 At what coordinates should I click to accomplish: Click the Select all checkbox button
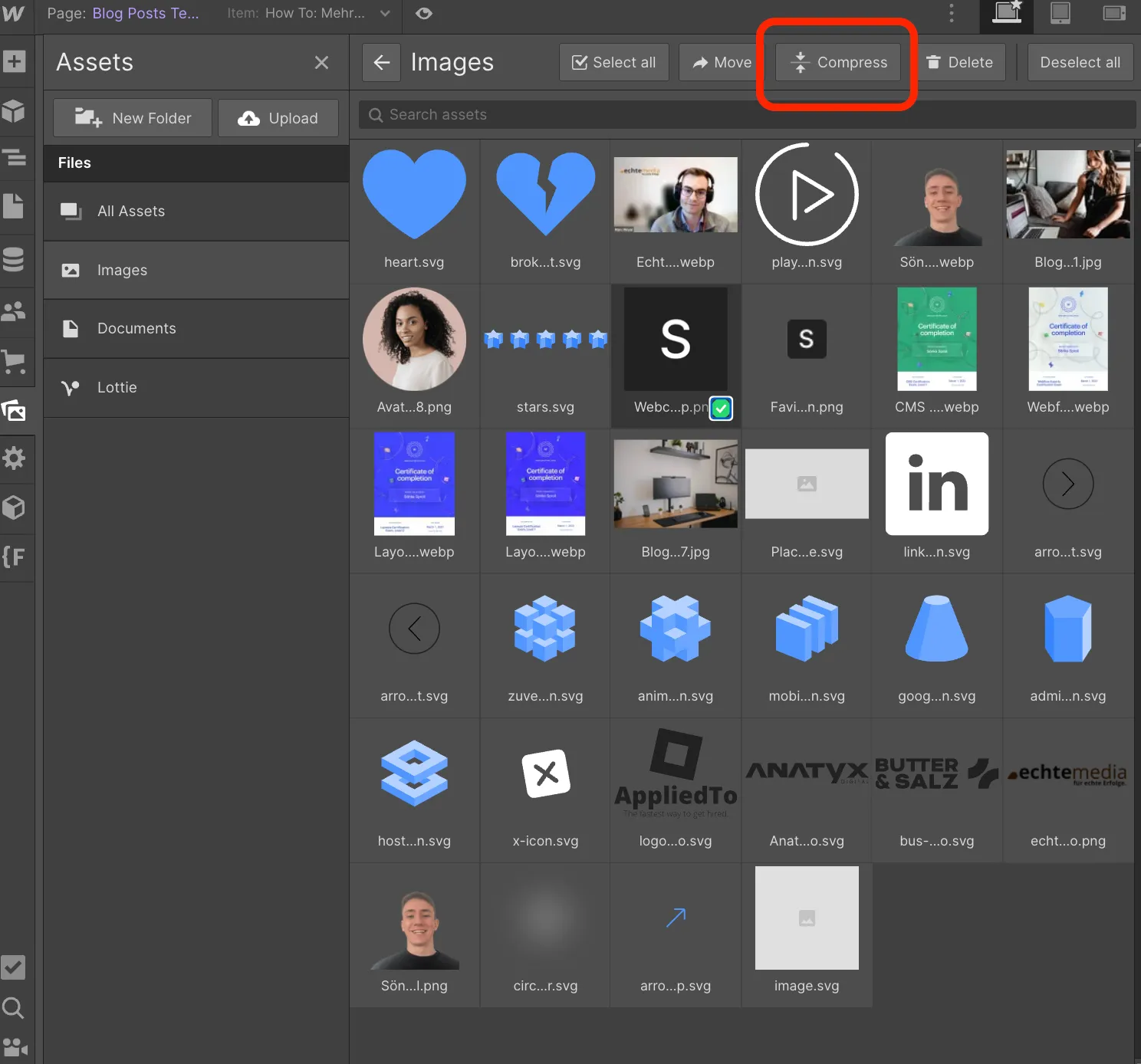(614, 62)
